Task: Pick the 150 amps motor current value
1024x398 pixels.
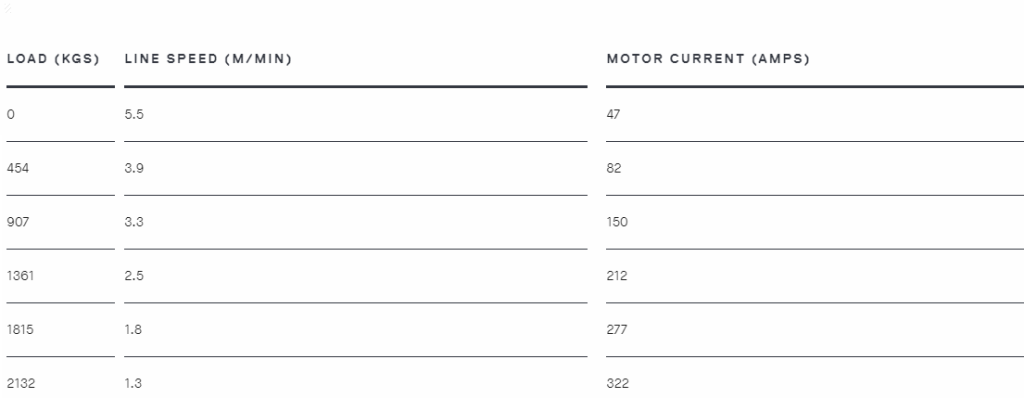Action: tap(616, 222)
